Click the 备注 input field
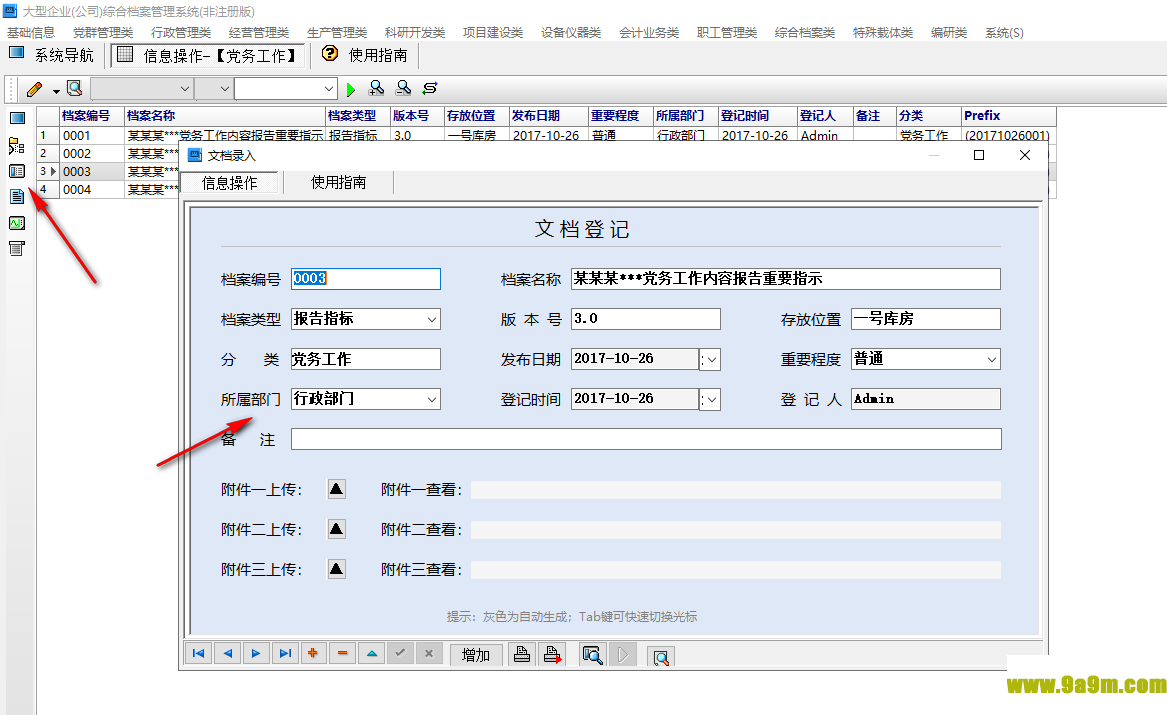 pos(646,439)
